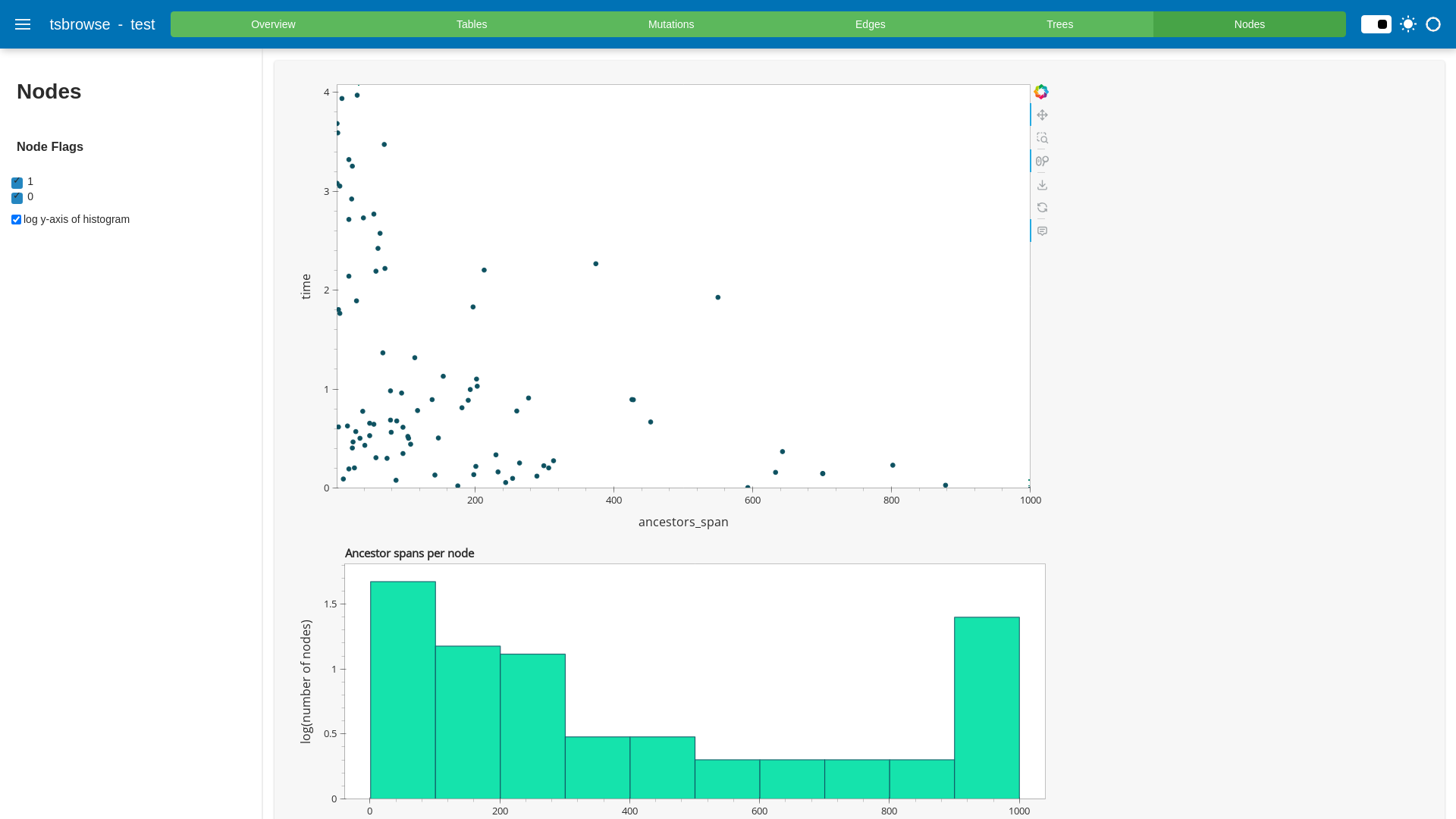Select the Box Zoom tool
1456x819 pixels.
pos(1042,138)
